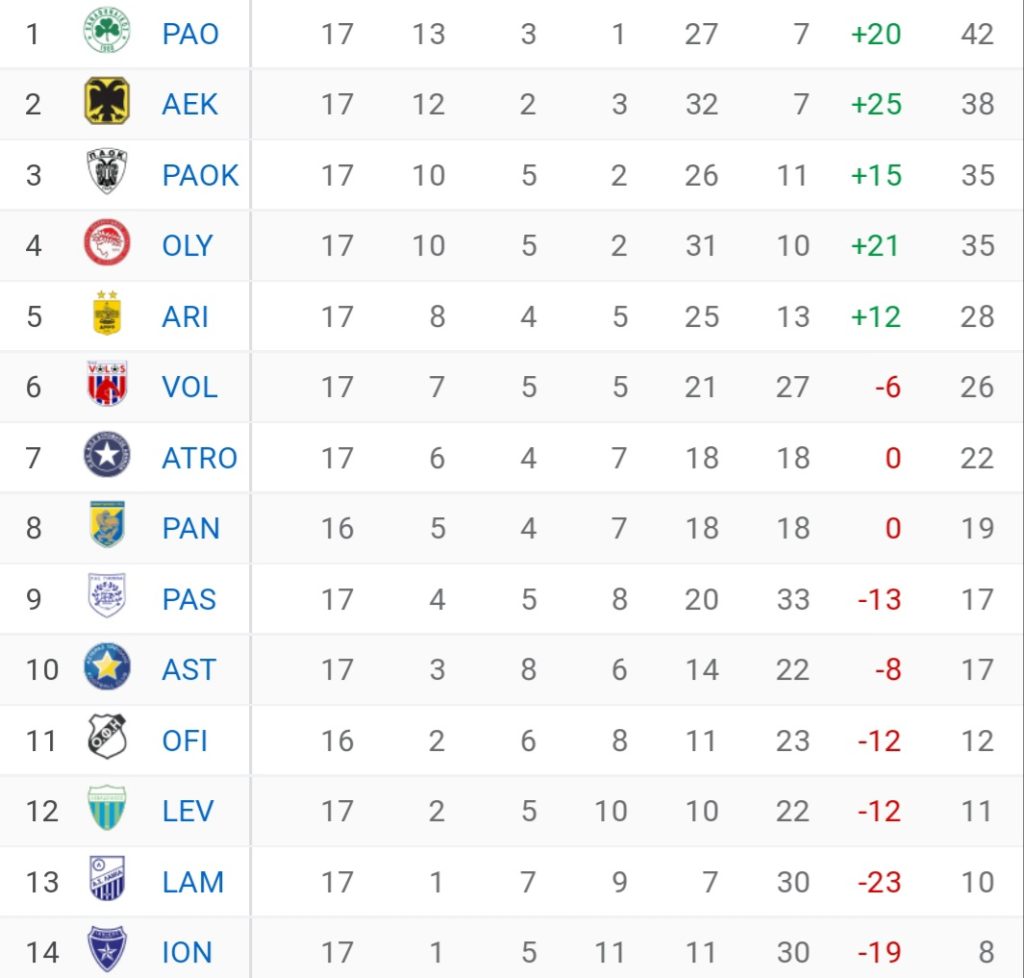Click the Atromitos blue star crest
Screen dimensions: 1024x978
(x=106, y=454)
